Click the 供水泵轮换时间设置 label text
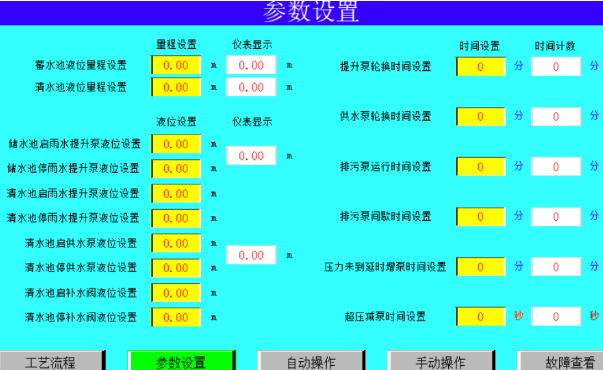This screenshot has width=603, height=370. click(x=385, y=116)
